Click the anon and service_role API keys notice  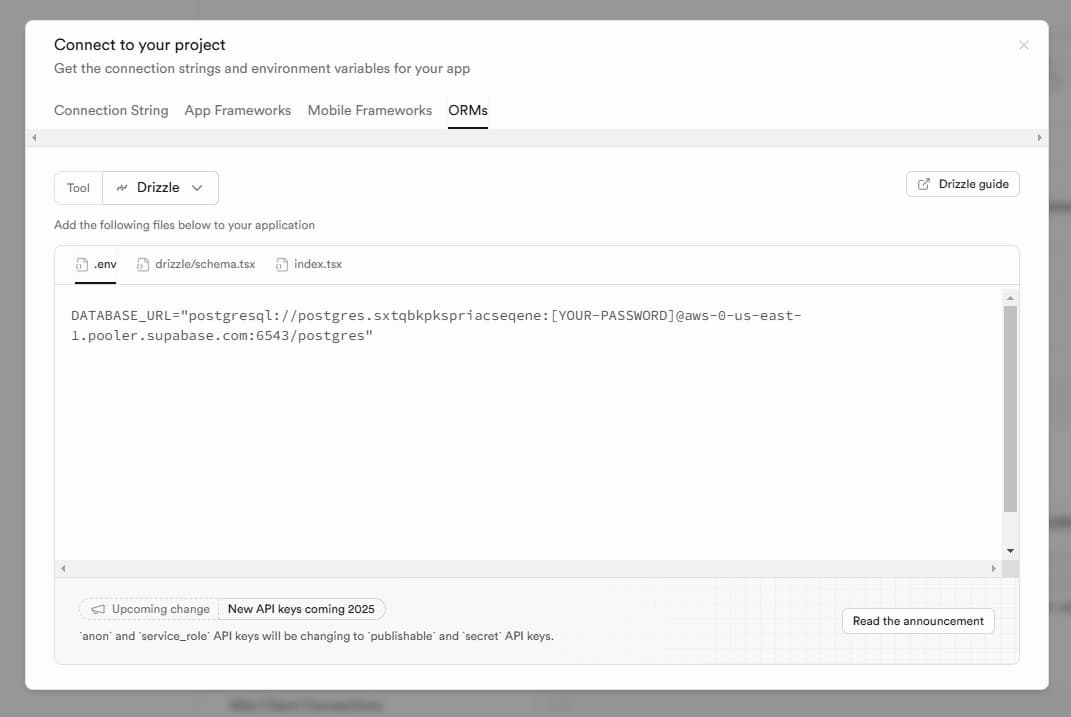tap(317, 636)
